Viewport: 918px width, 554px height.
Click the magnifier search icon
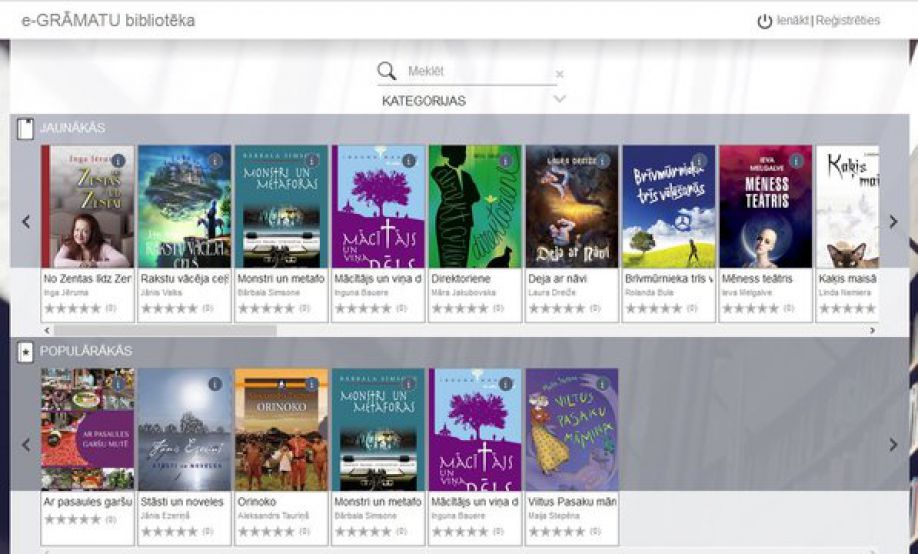386,71
